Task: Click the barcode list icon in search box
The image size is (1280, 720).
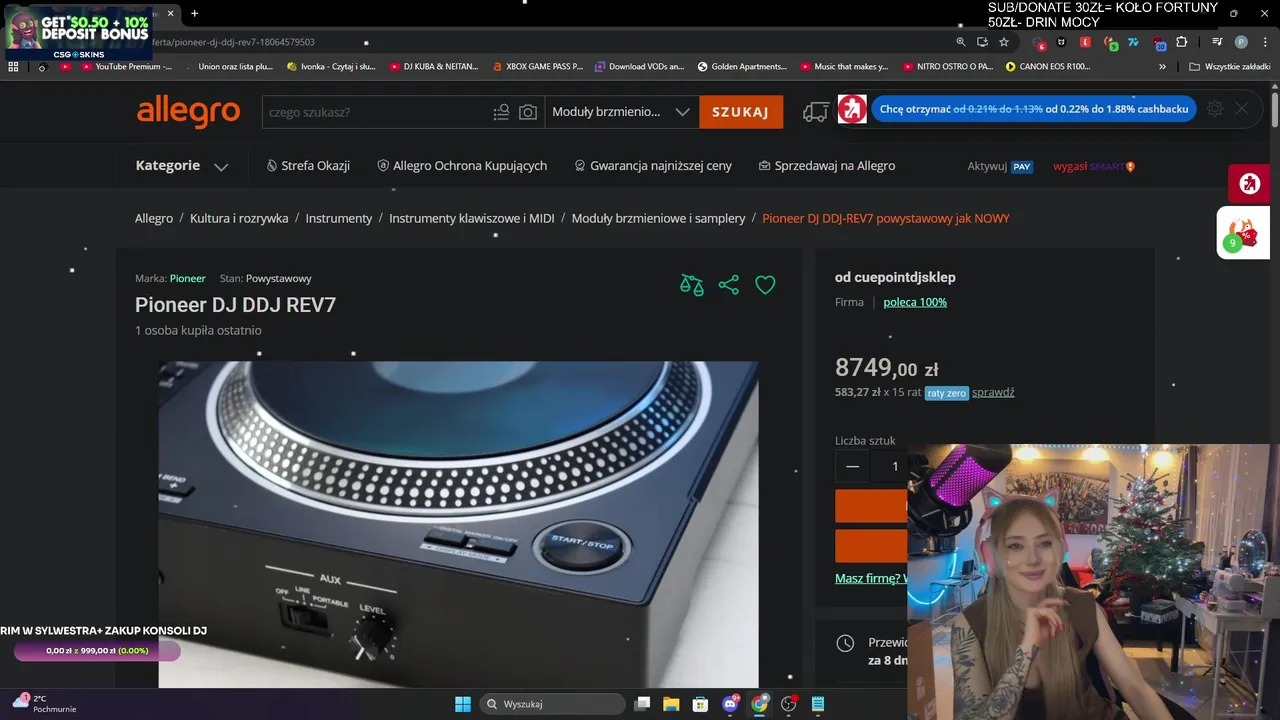Action: [x=502, y=112]
